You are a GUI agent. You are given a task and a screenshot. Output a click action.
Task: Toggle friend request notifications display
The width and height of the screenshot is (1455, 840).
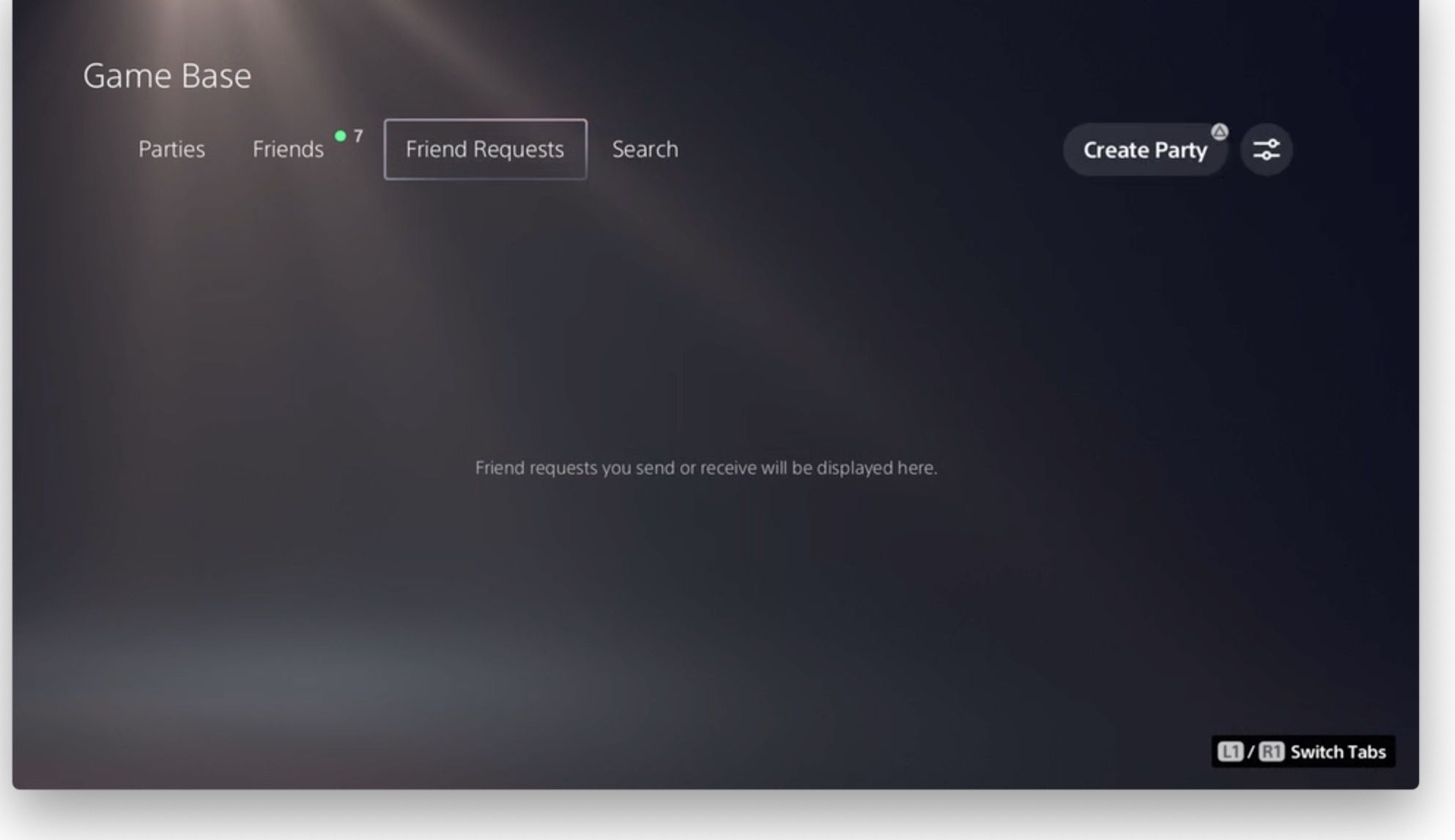[1266, 149]
